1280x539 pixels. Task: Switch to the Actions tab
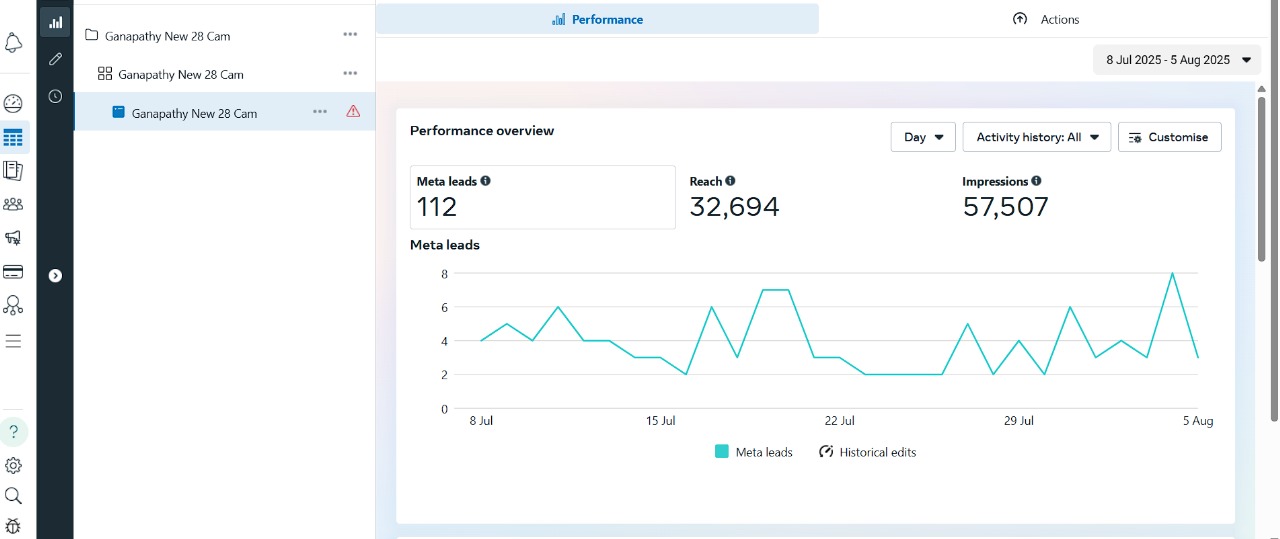pyautogui.click(x=1046, y=19)
